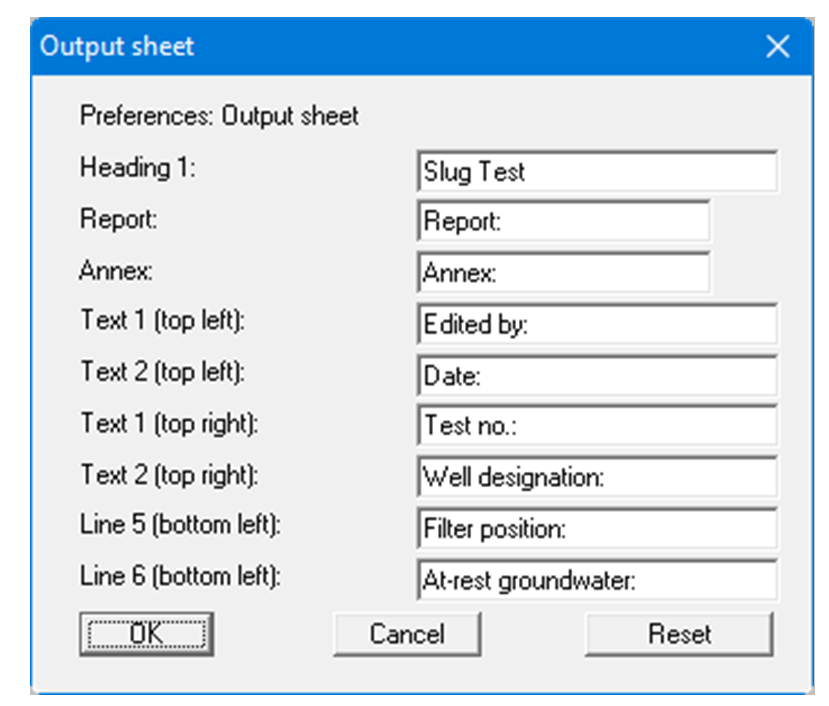Screen dimensions: 829x706
Task: Click the Cancel button
Action: tap(406, 632)
